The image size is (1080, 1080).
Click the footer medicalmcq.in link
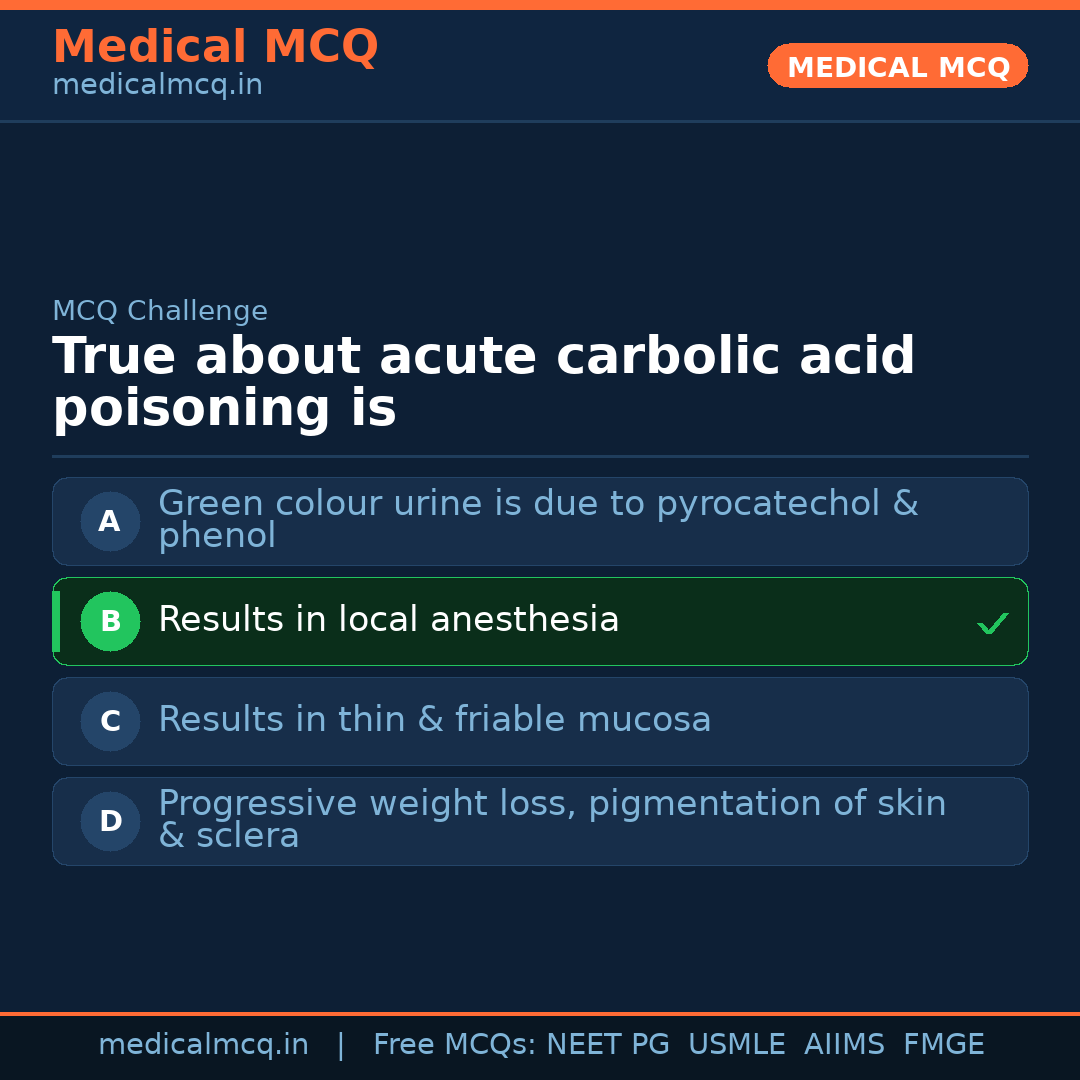click(203, 1045)
